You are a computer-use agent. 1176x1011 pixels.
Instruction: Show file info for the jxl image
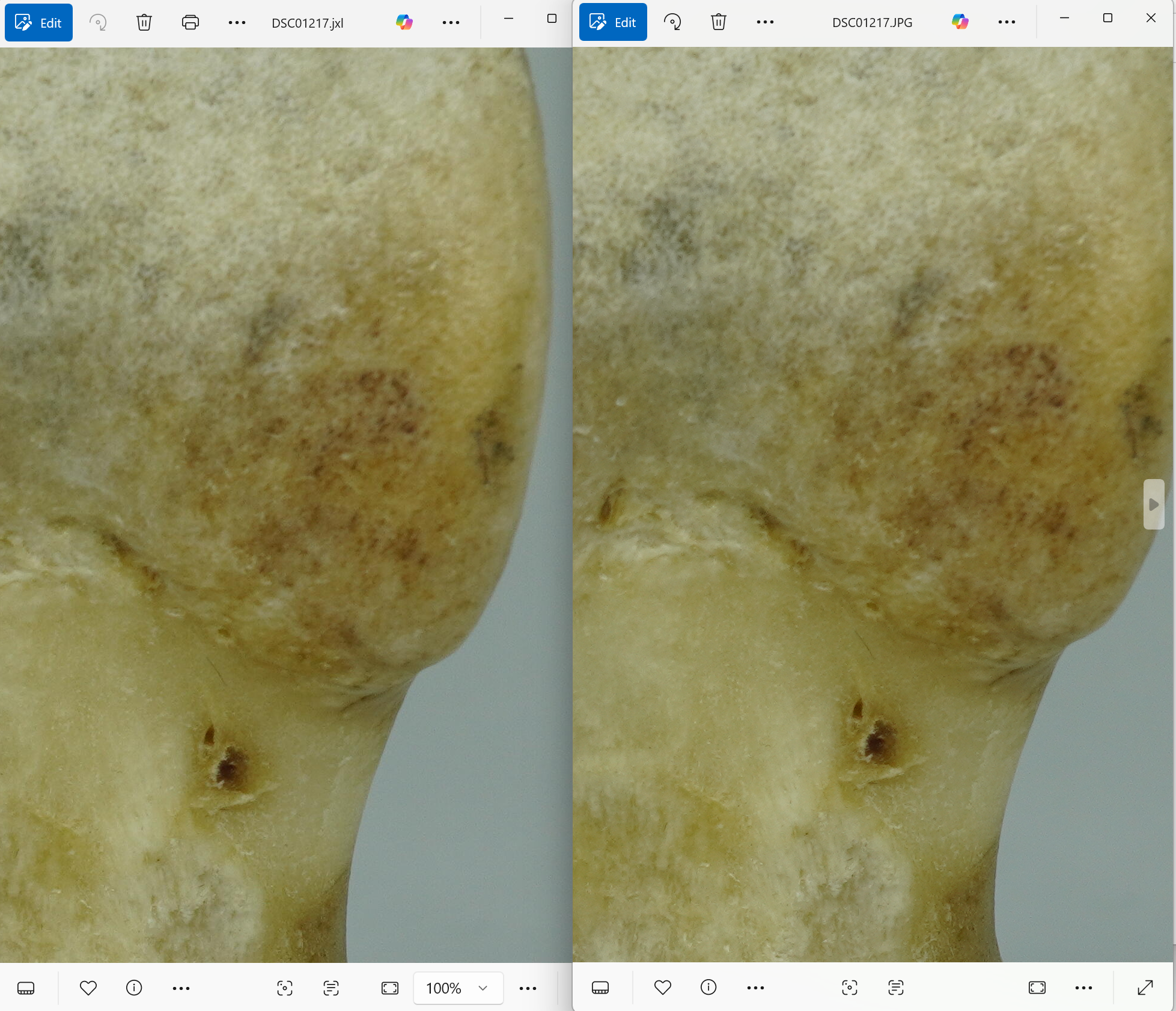pos(134,988)
